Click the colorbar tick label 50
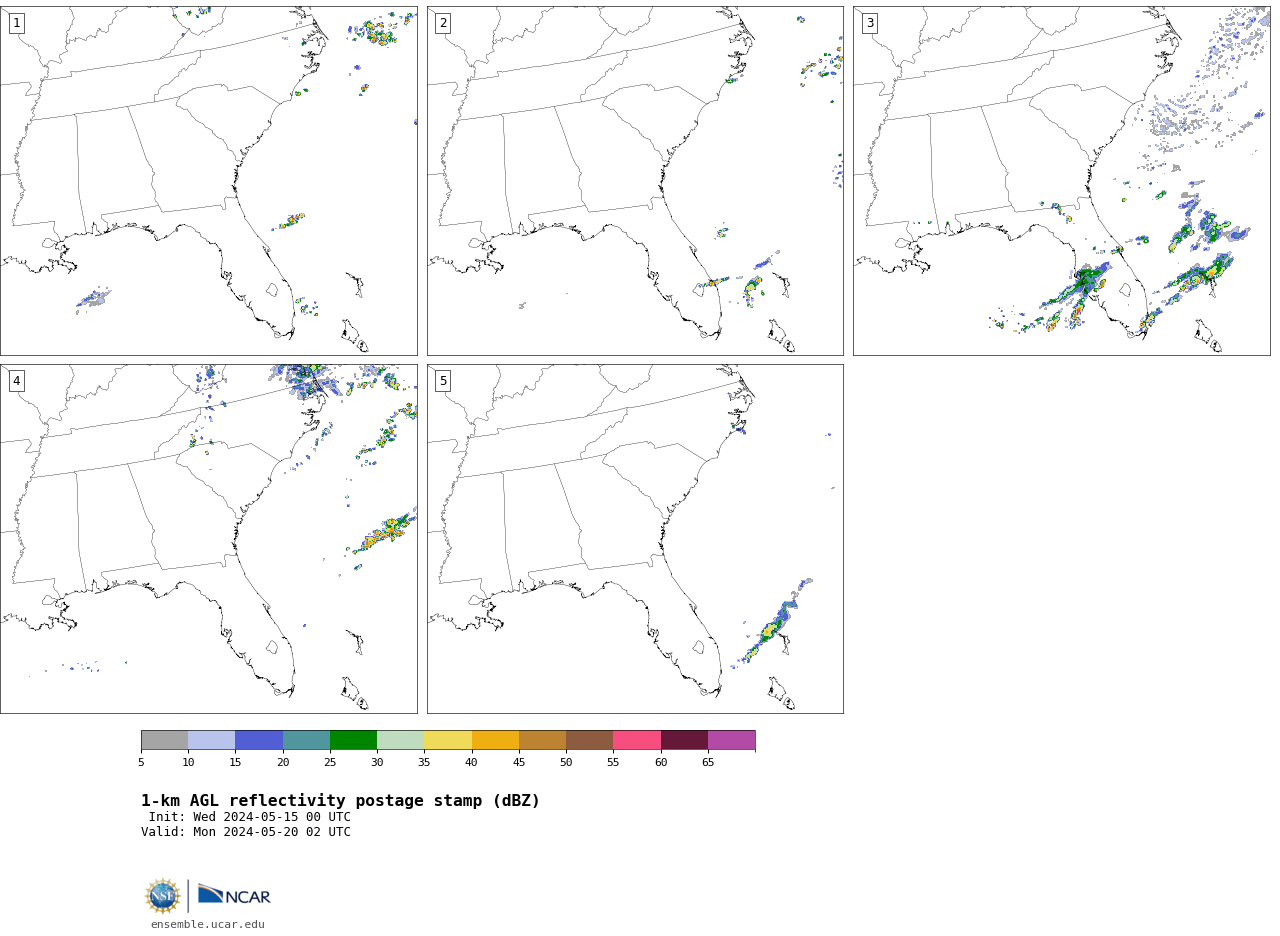1280x936 pixels. 566,763
